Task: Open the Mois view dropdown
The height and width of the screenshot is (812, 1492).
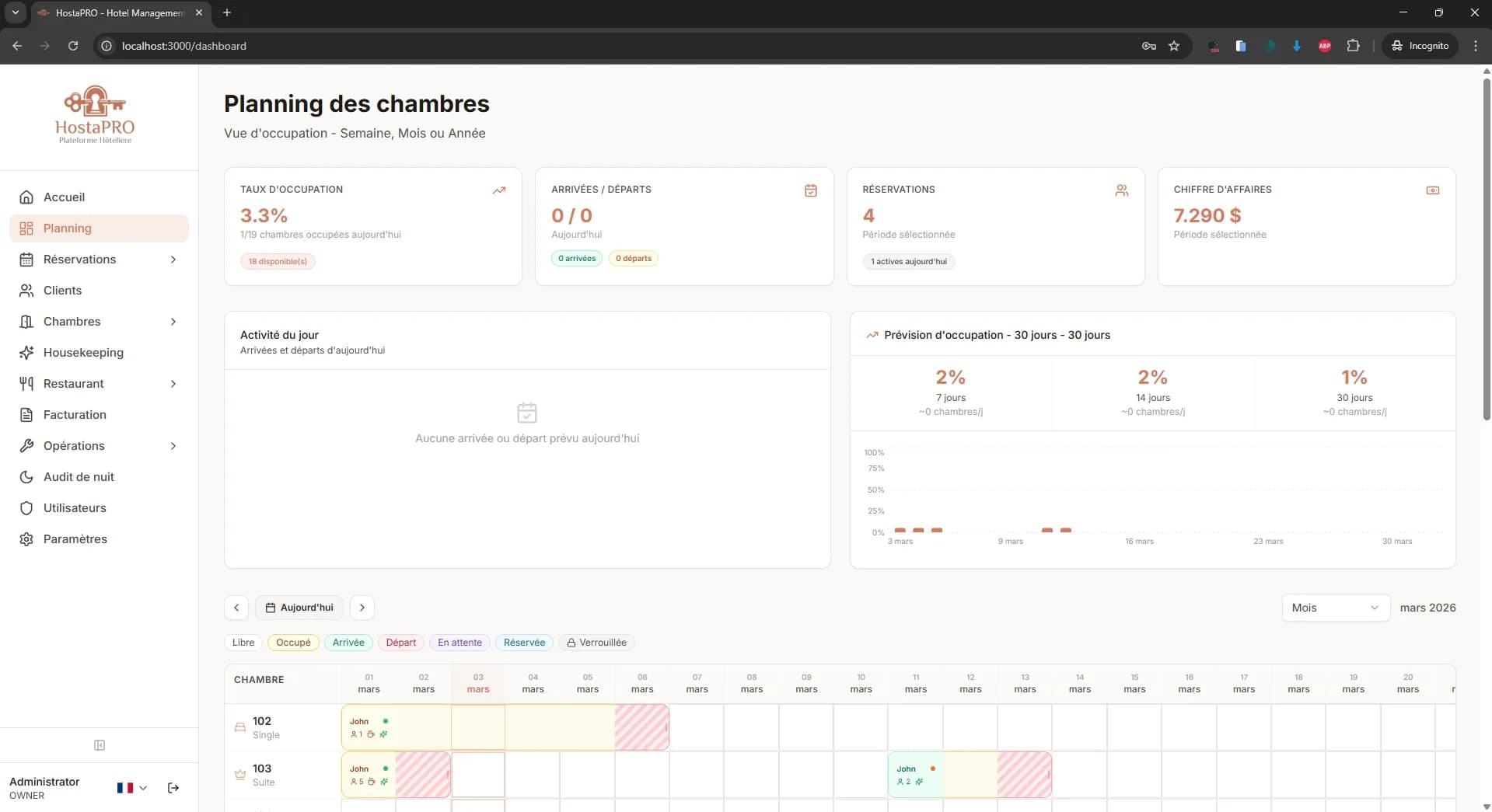Action: 1335,608
